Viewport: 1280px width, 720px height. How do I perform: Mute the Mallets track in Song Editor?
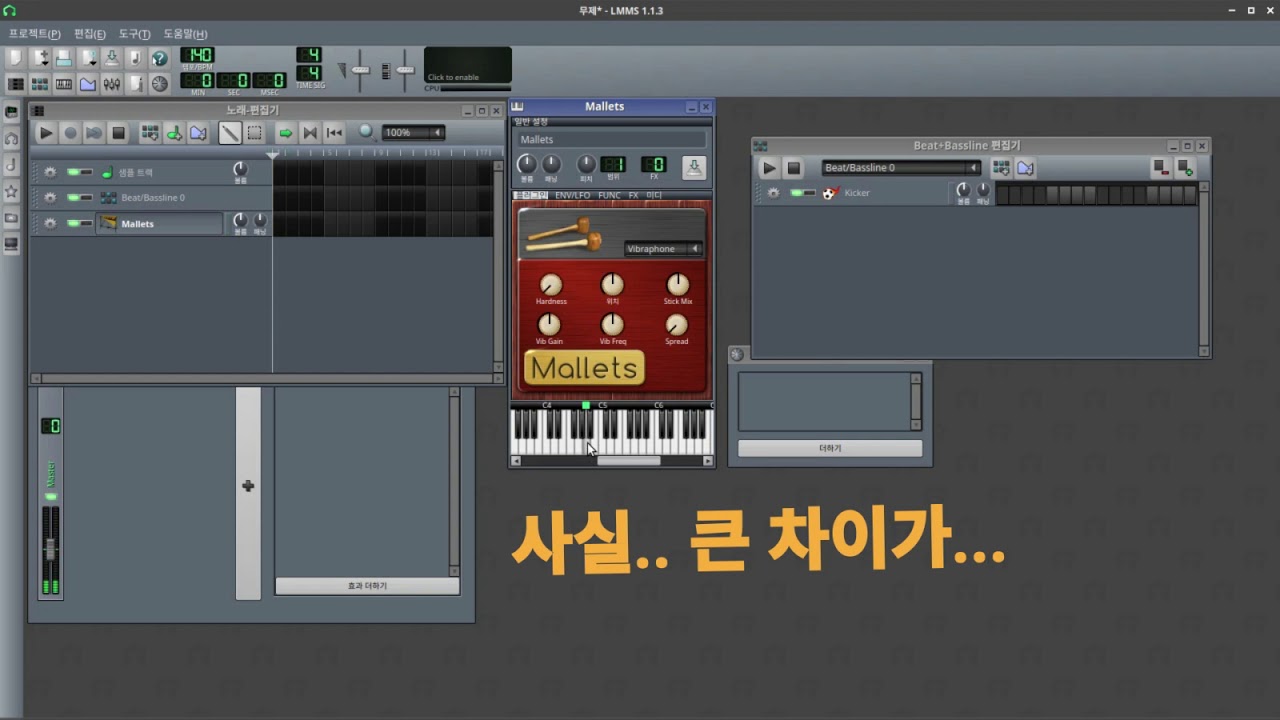click(74, 223)
